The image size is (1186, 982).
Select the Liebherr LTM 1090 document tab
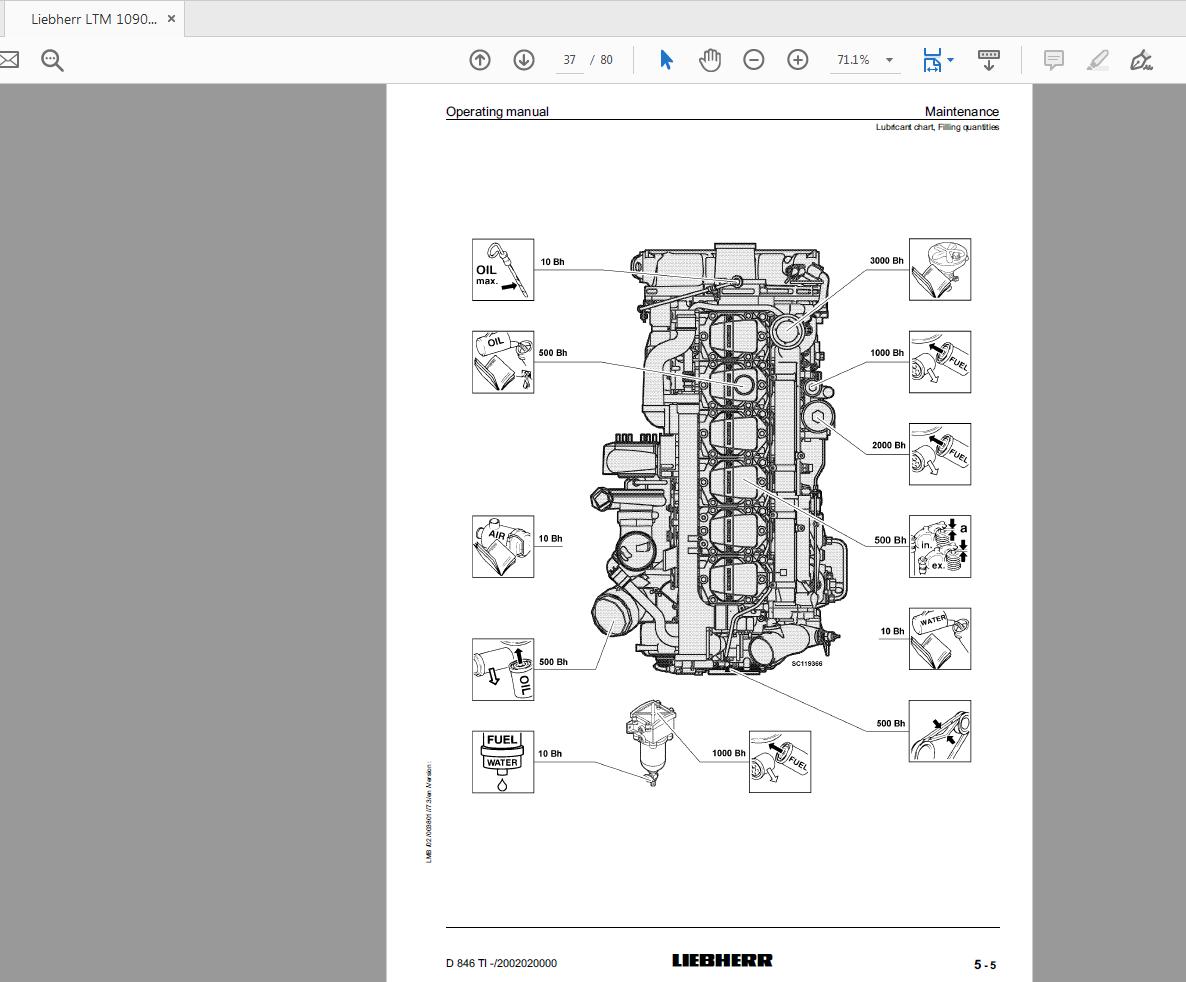(90, 18)
